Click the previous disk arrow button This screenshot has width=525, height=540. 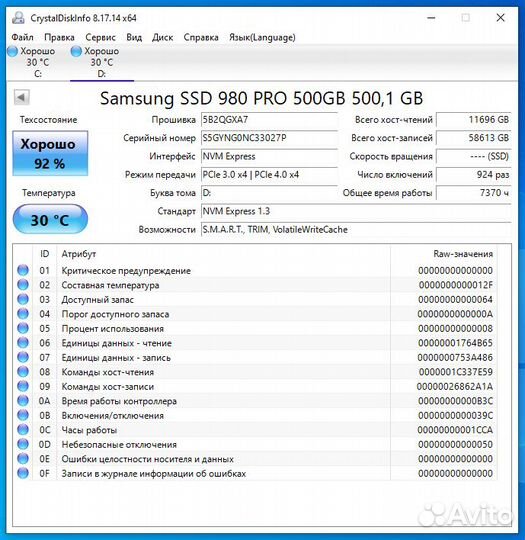pos(21,97)
